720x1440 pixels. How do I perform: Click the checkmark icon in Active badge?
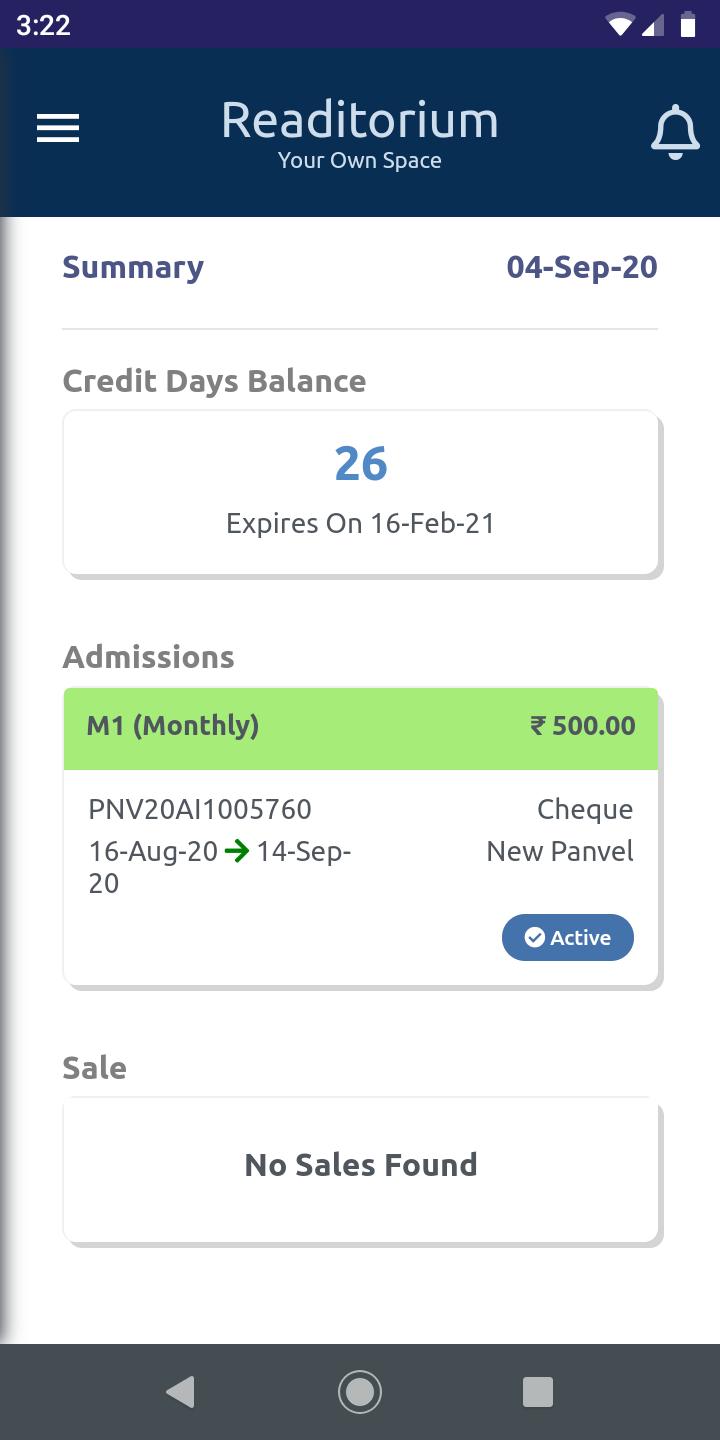pos(535,937)
